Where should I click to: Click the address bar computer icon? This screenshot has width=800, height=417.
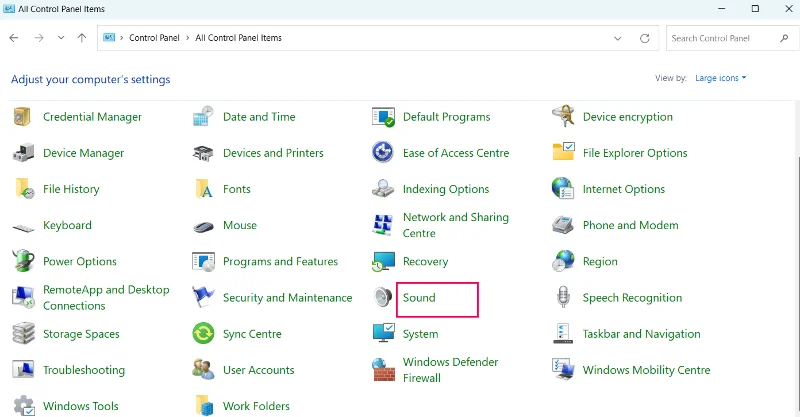point(109,37)
